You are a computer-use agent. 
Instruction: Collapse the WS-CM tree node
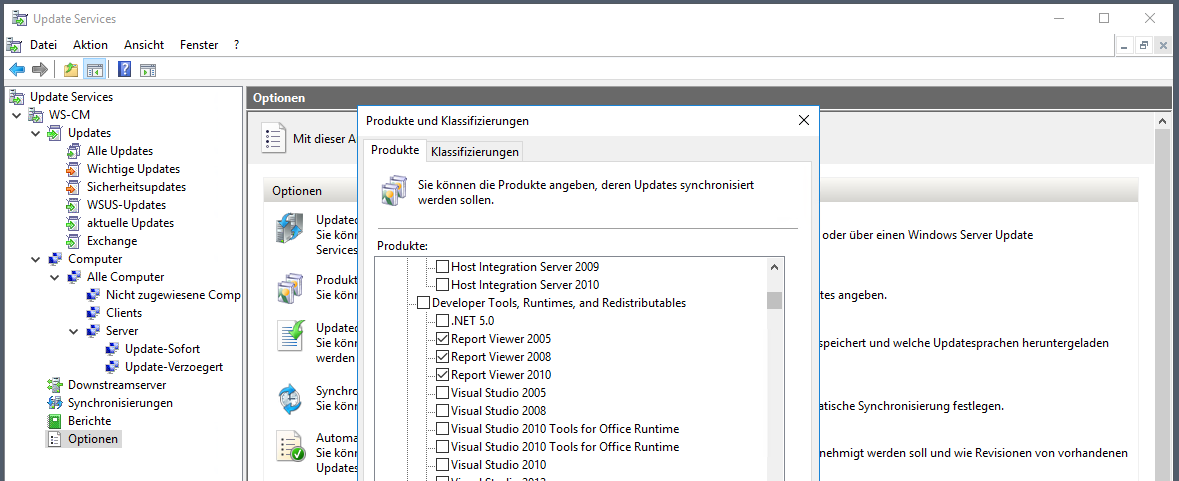coord(17,115)
